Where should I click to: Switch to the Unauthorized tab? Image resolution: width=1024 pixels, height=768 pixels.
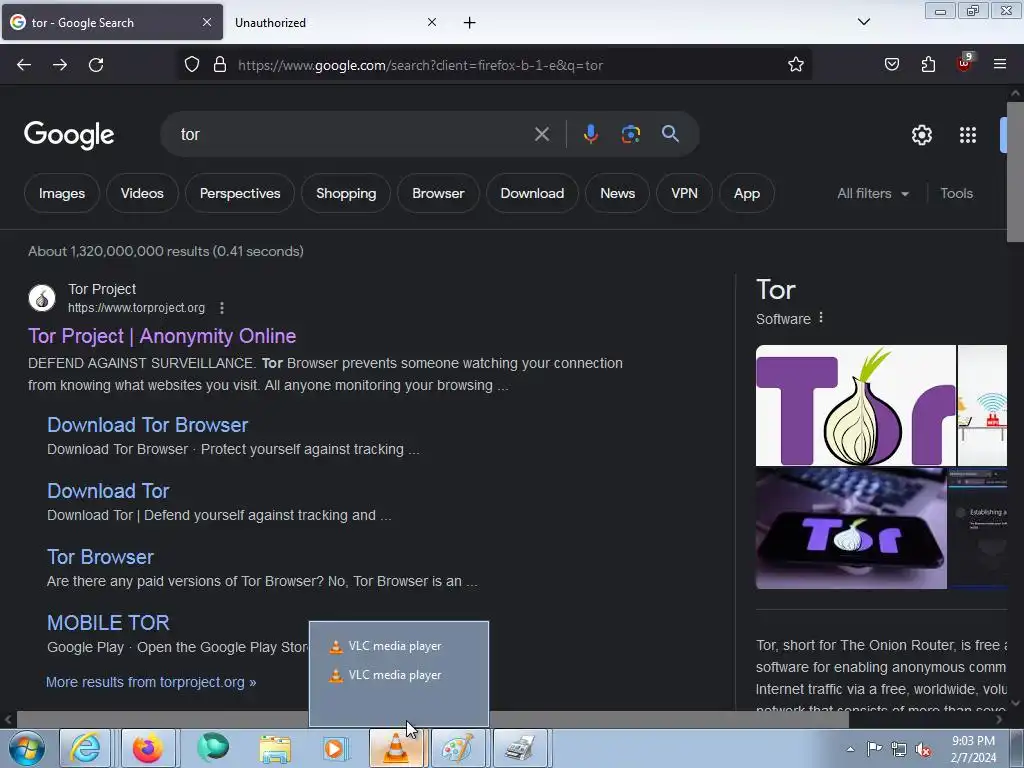336,23
